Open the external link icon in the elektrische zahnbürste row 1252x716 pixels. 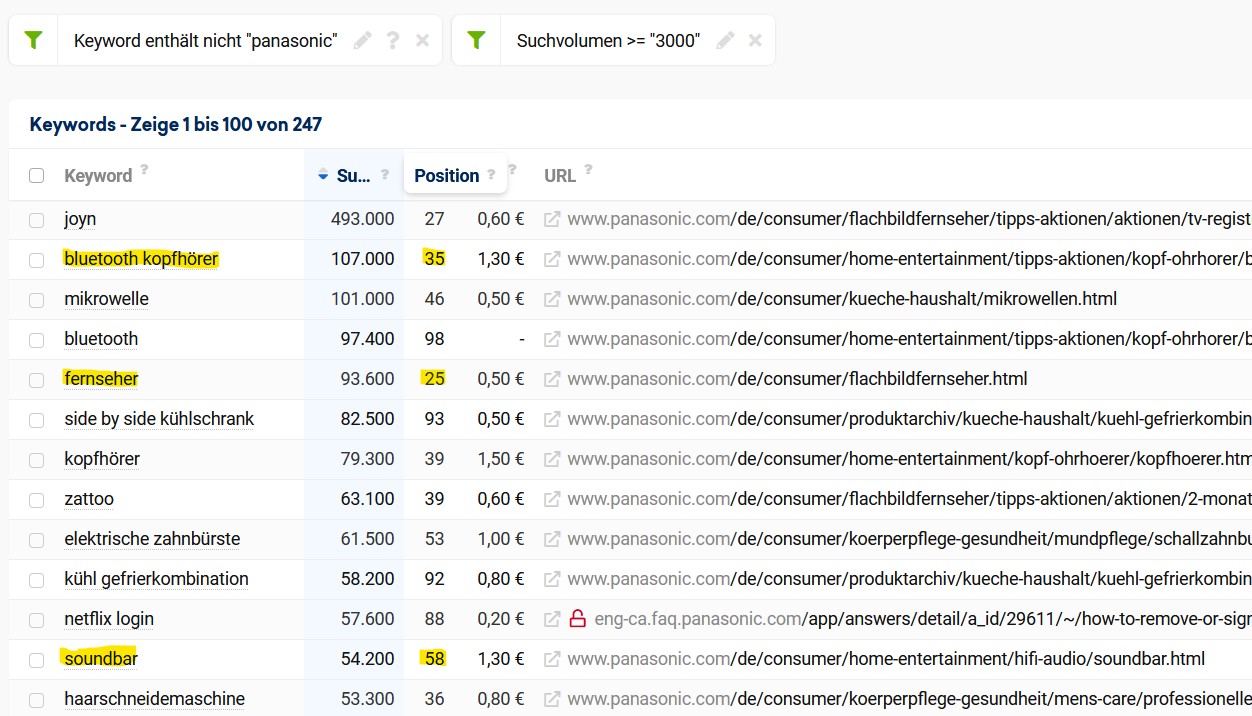click(x=552, y=539)
